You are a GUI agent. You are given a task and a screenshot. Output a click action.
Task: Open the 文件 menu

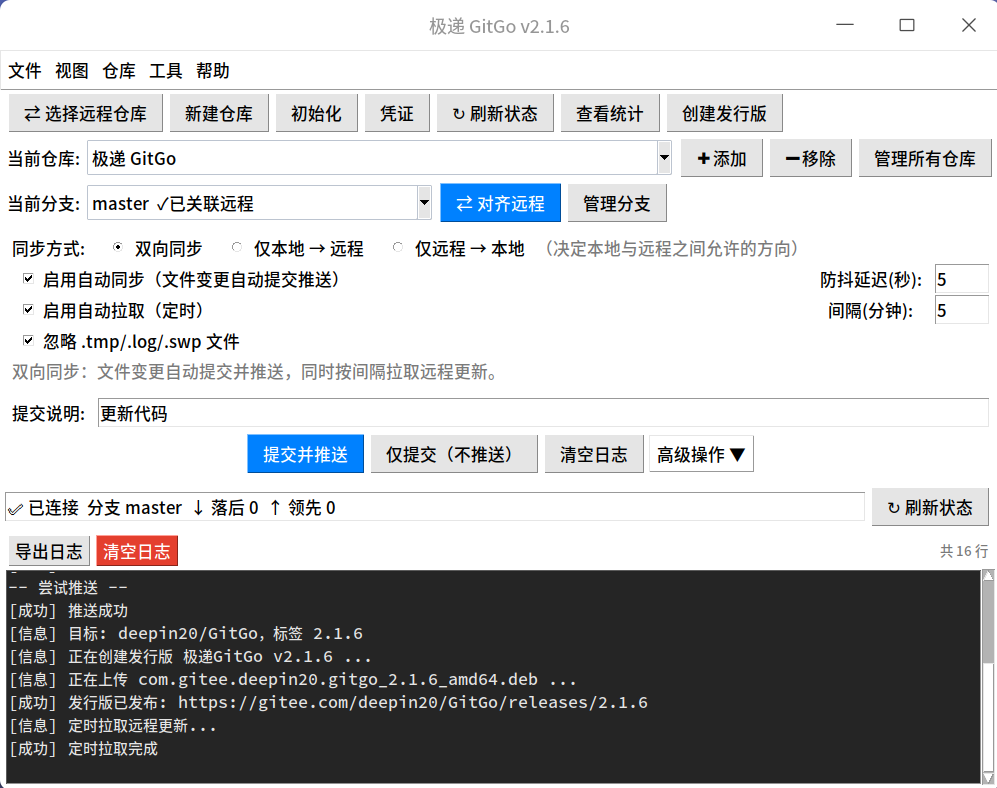(x=25, y=71)
